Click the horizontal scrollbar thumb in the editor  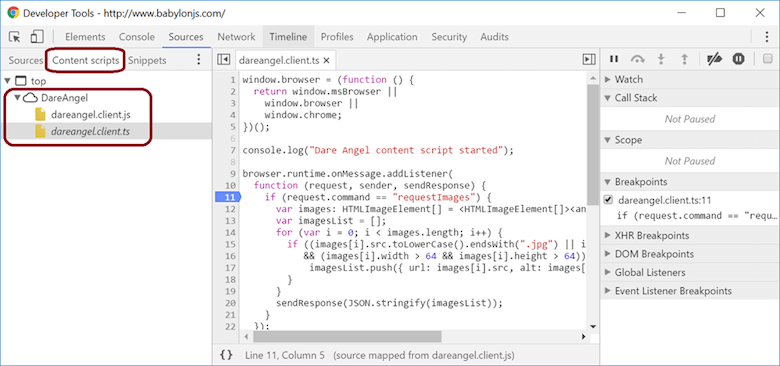pyautogui.click(x=347, y=337)
